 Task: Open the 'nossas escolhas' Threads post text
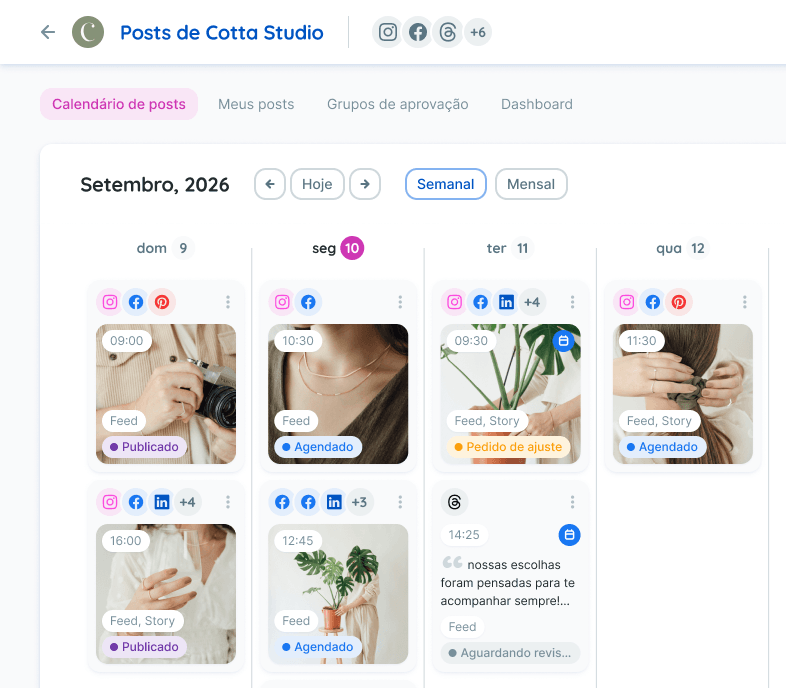pyautogui.click(x=508, y=583)
